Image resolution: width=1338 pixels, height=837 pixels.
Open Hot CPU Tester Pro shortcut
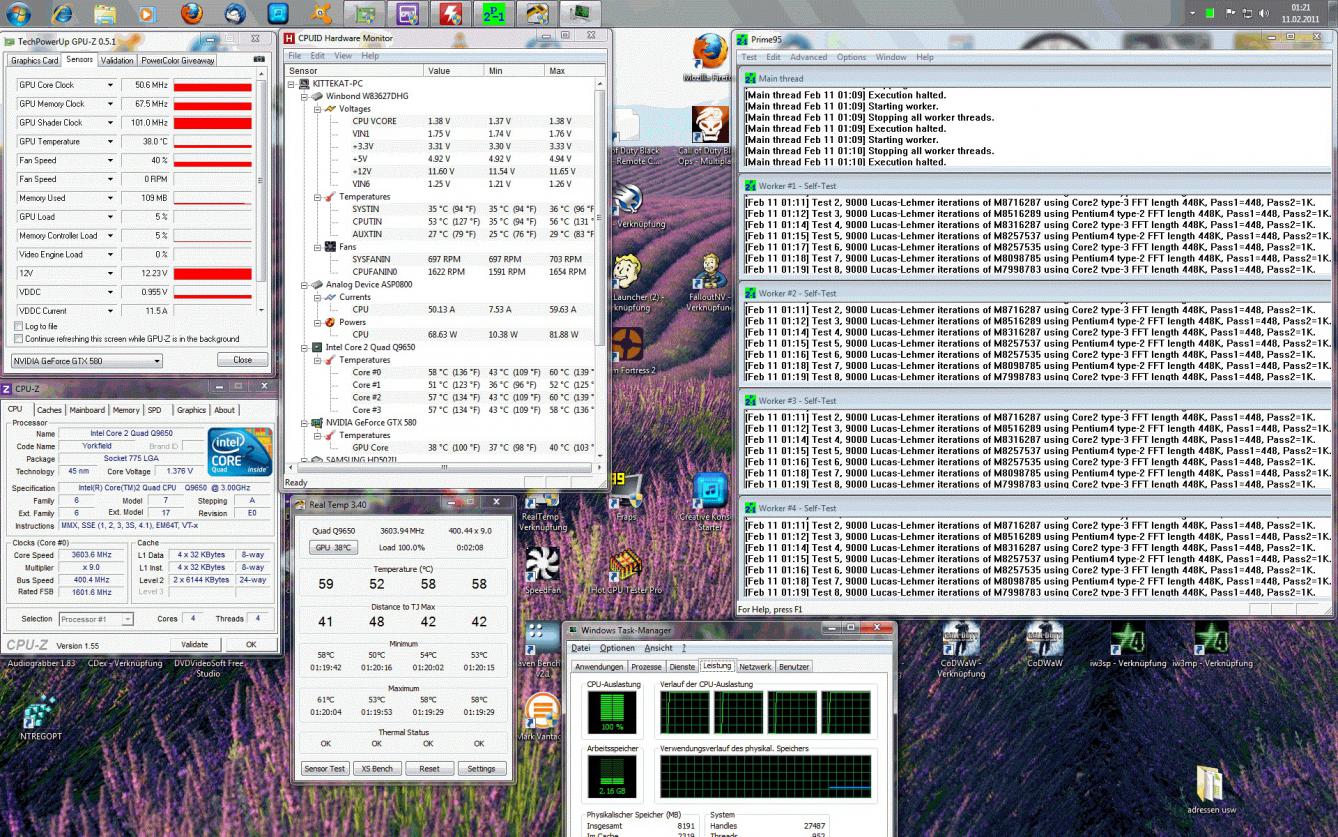click(x=626, y=570)
